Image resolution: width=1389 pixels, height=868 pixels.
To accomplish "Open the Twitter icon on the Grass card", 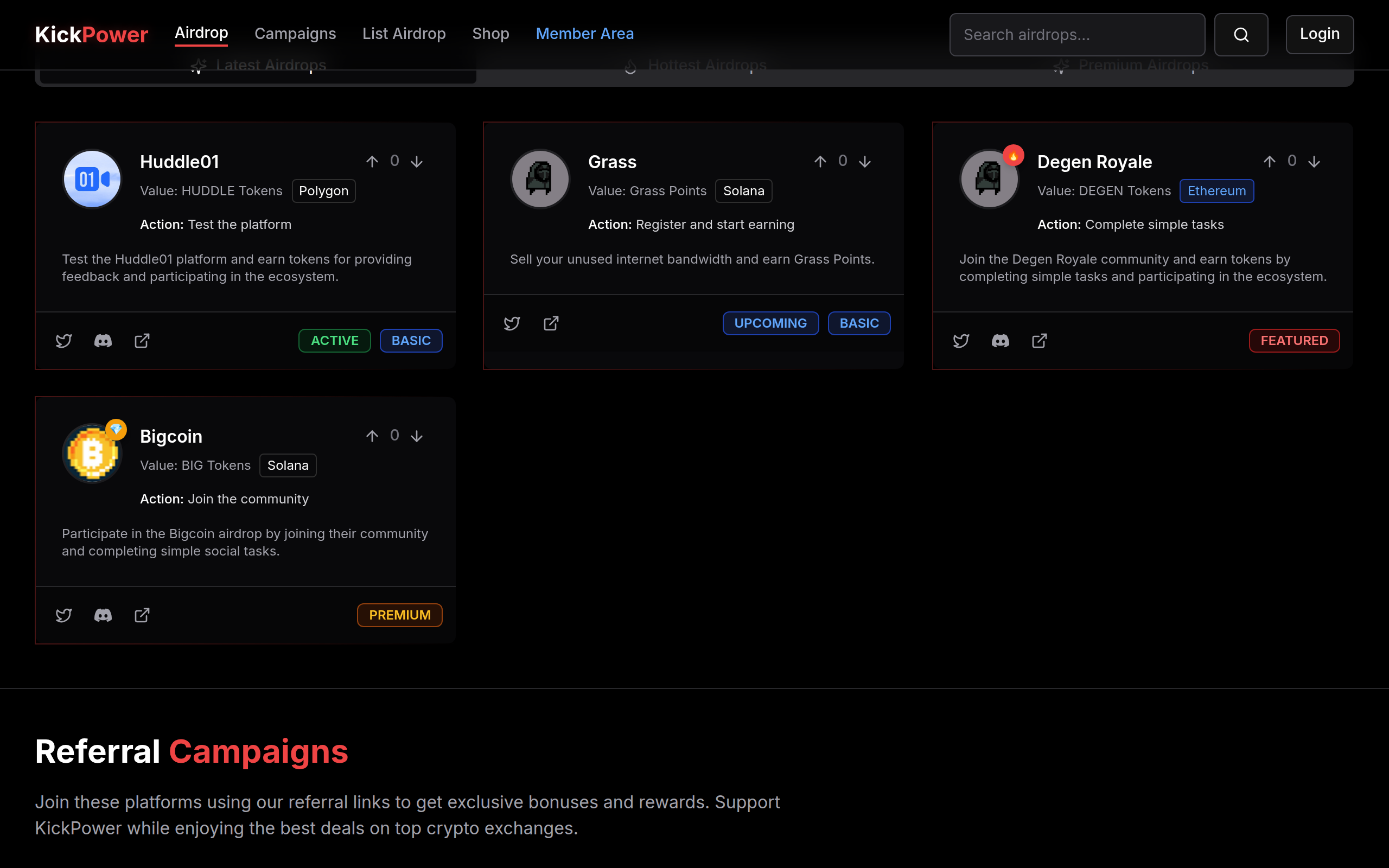I will [512, 323].
